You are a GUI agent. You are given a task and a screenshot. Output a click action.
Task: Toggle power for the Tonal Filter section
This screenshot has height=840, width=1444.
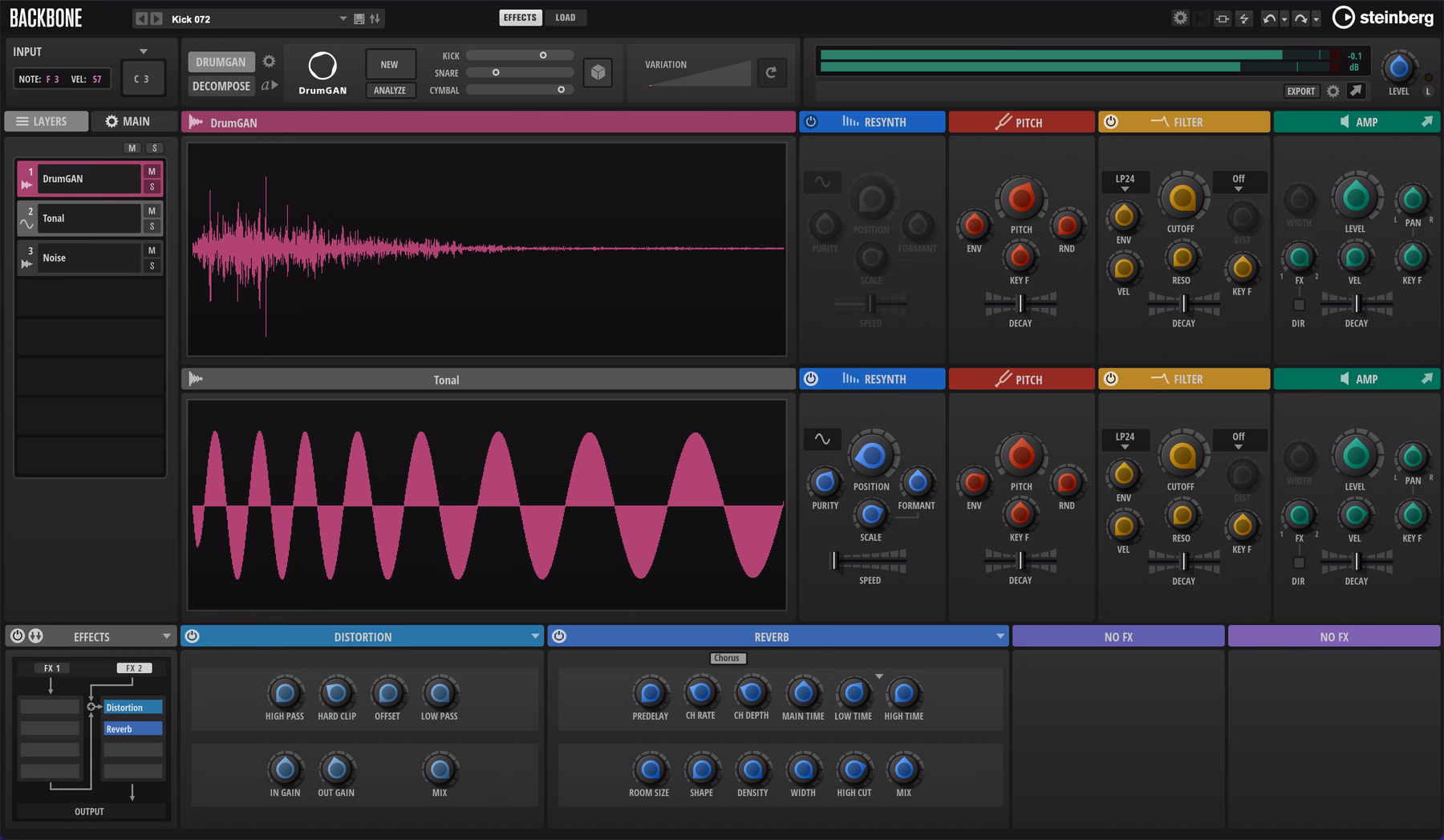point(1111,379)
